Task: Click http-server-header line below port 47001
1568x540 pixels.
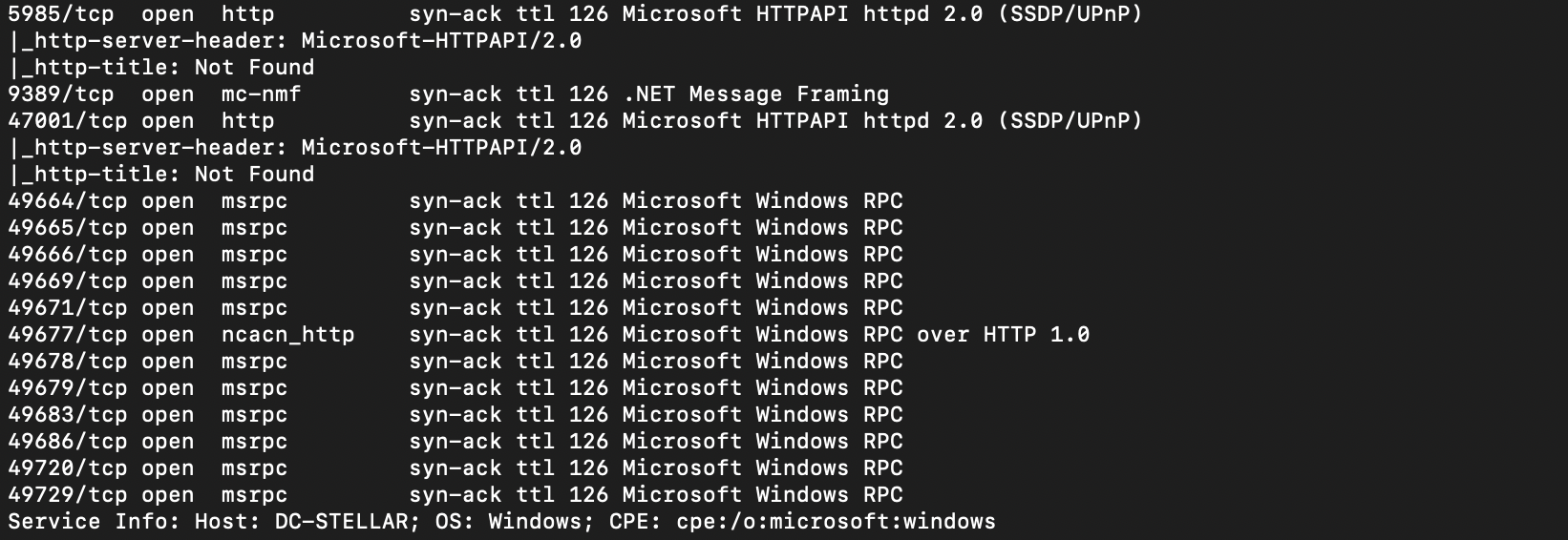Action: [x=294, y=148]
